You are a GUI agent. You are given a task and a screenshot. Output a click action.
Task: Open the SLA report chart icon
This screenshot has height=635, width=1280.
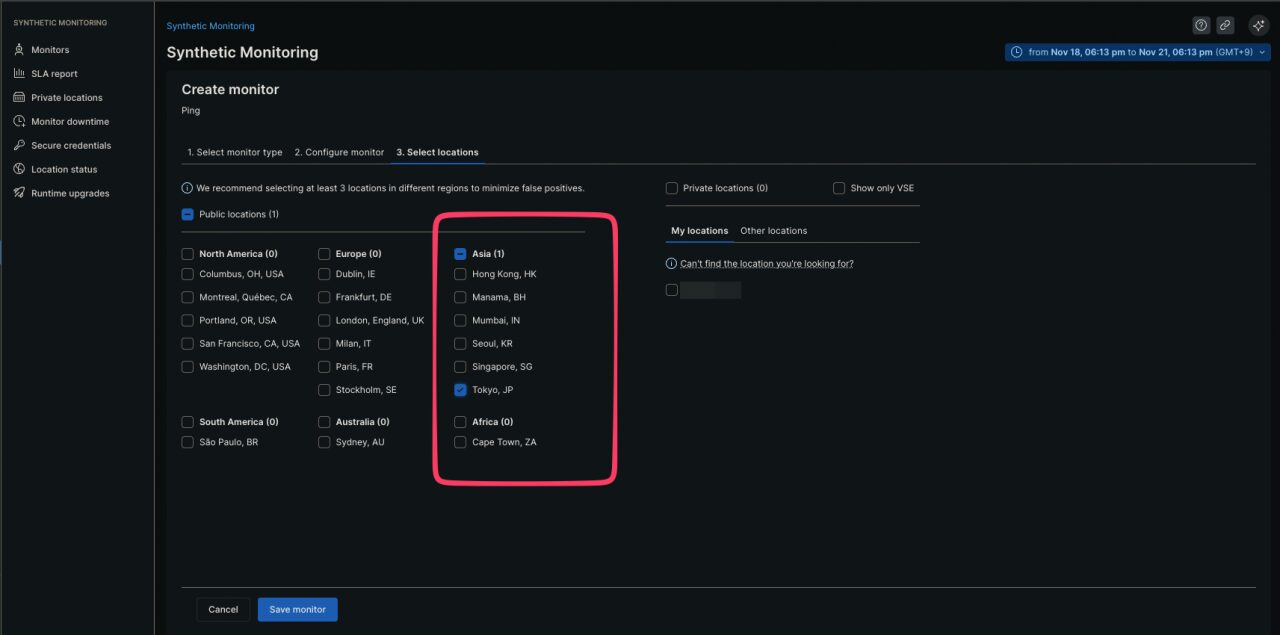coord(19,74)
